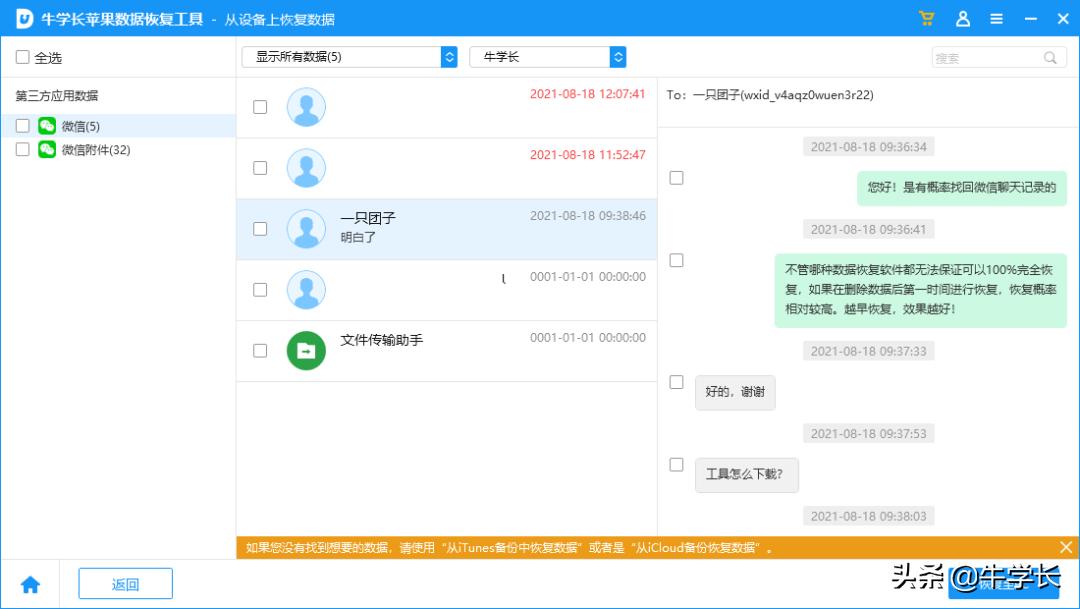Open the shopping cart icon in title bar
This screenshot has width=1080, height=609.
point(926,18)
